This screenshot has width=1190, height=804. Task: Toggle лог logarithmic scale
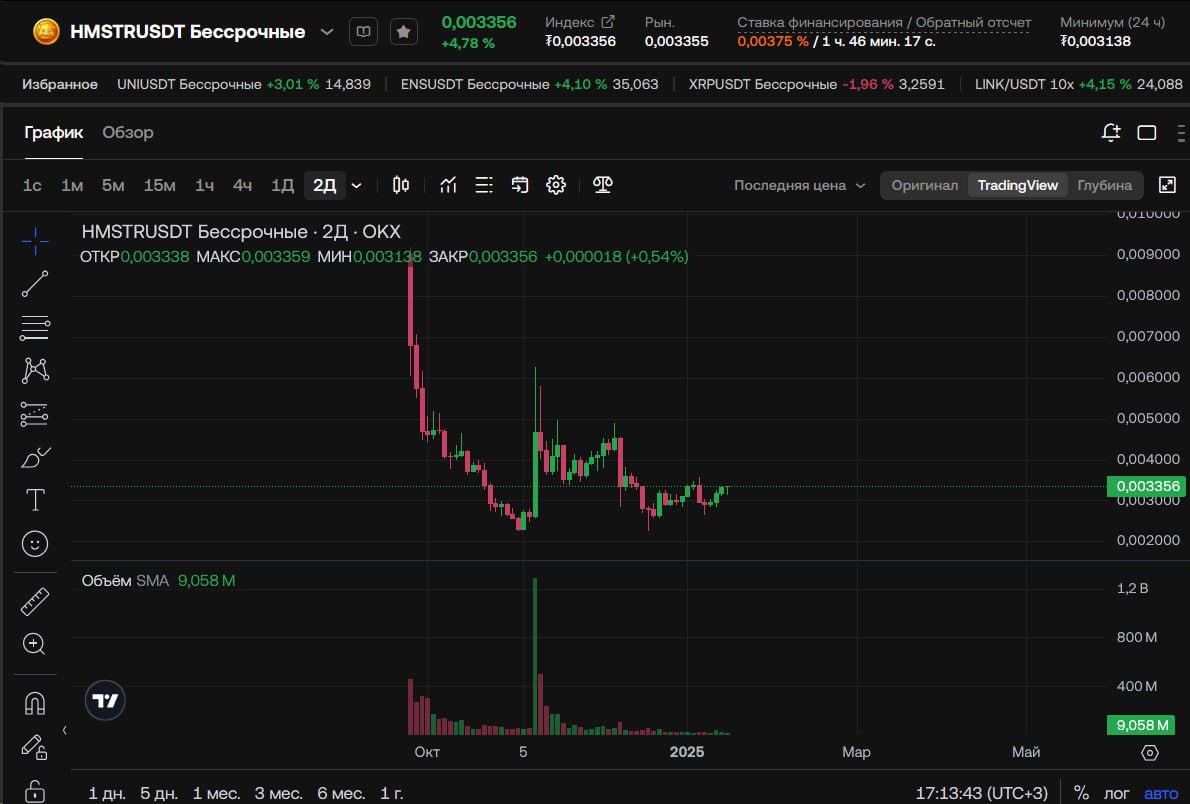(x=1116, y=793)
